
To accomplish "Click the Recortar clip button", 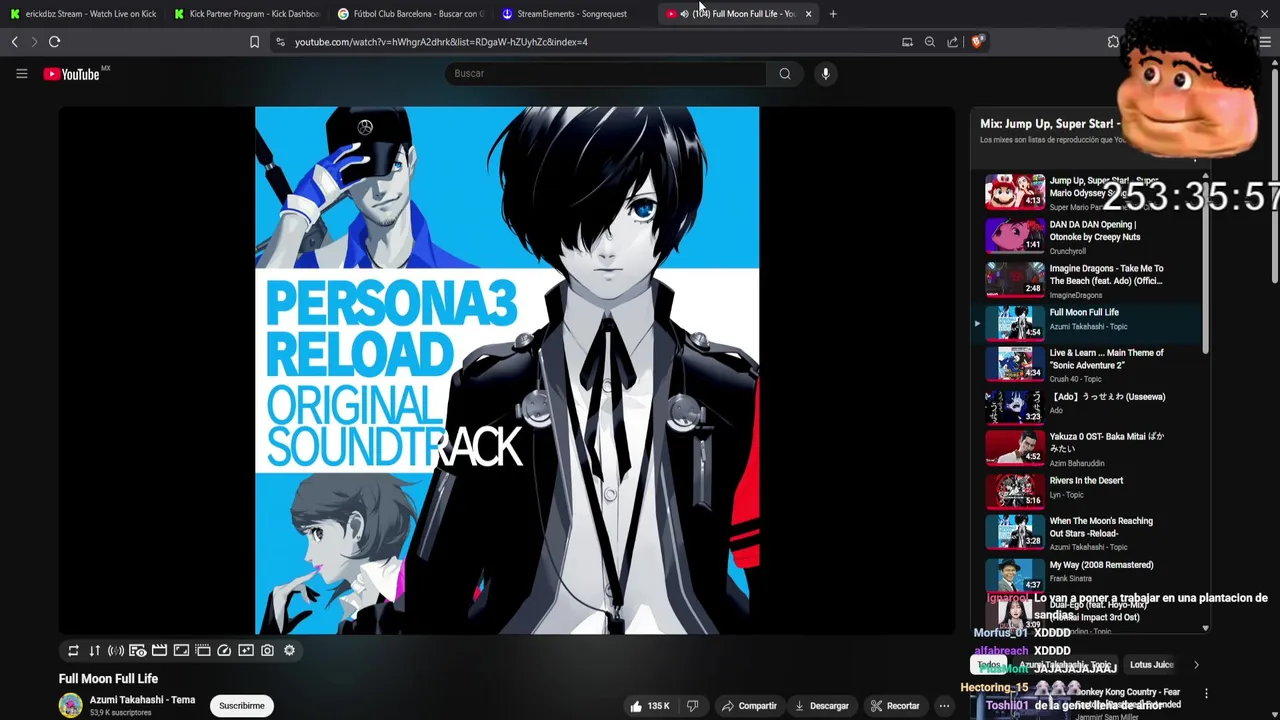I will [x=895, y=706].
